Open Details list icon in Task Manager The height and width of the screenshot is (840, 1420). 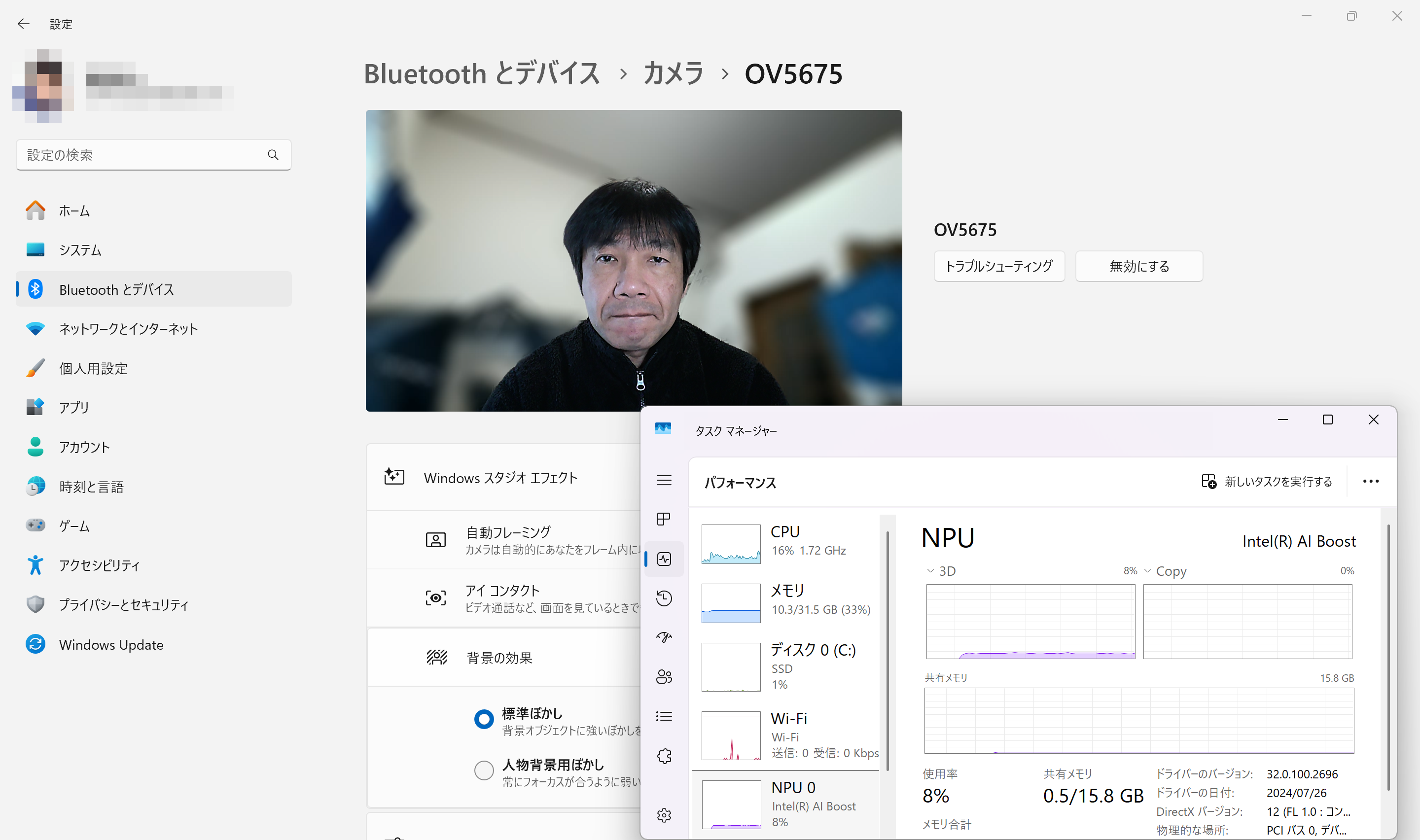664,717
